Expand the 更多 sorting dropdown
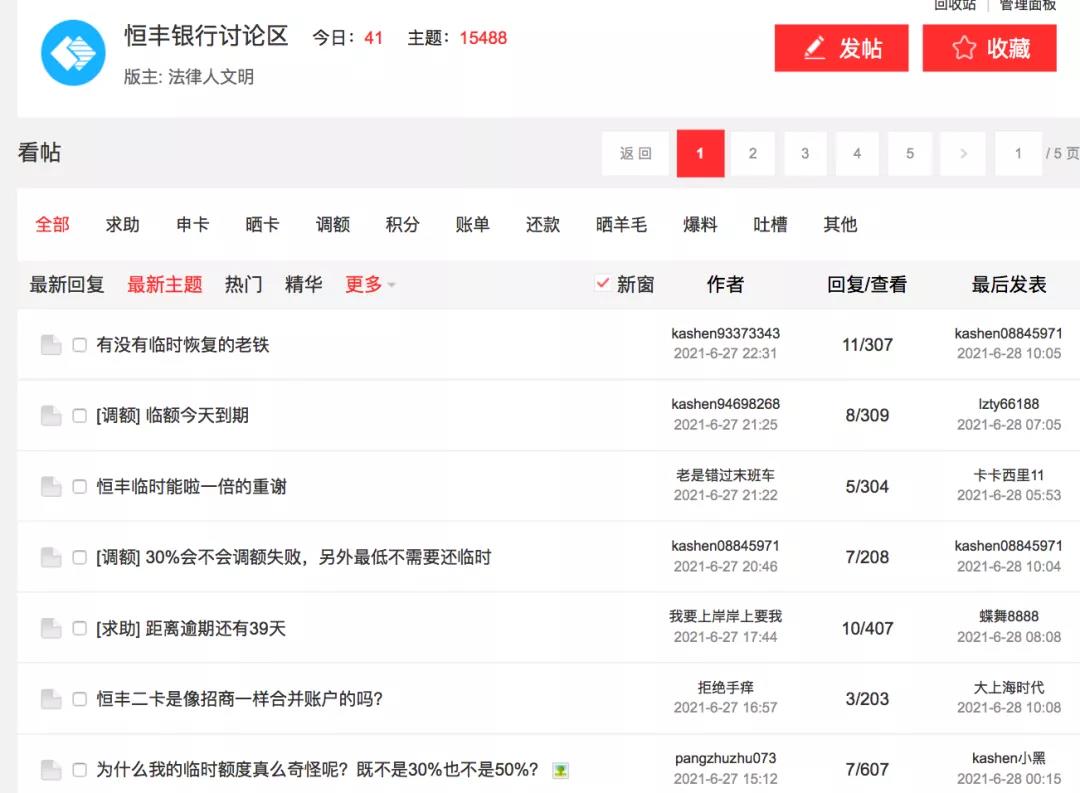The image size is (1080, 793). click(x=370, y=284)
